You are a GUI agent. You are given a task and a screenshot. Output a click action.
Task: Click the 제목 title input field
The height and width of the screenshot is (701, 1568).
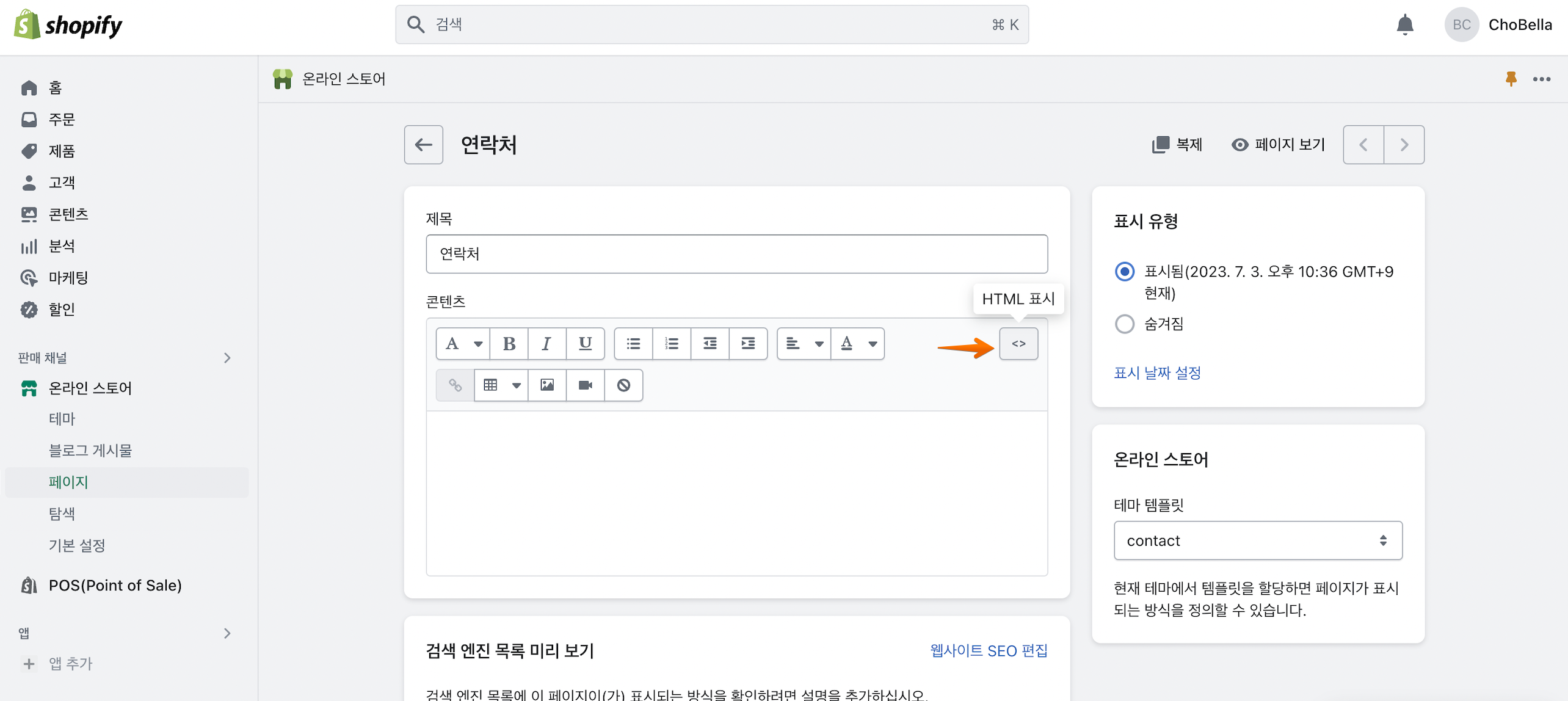click(x=736, y=254)
